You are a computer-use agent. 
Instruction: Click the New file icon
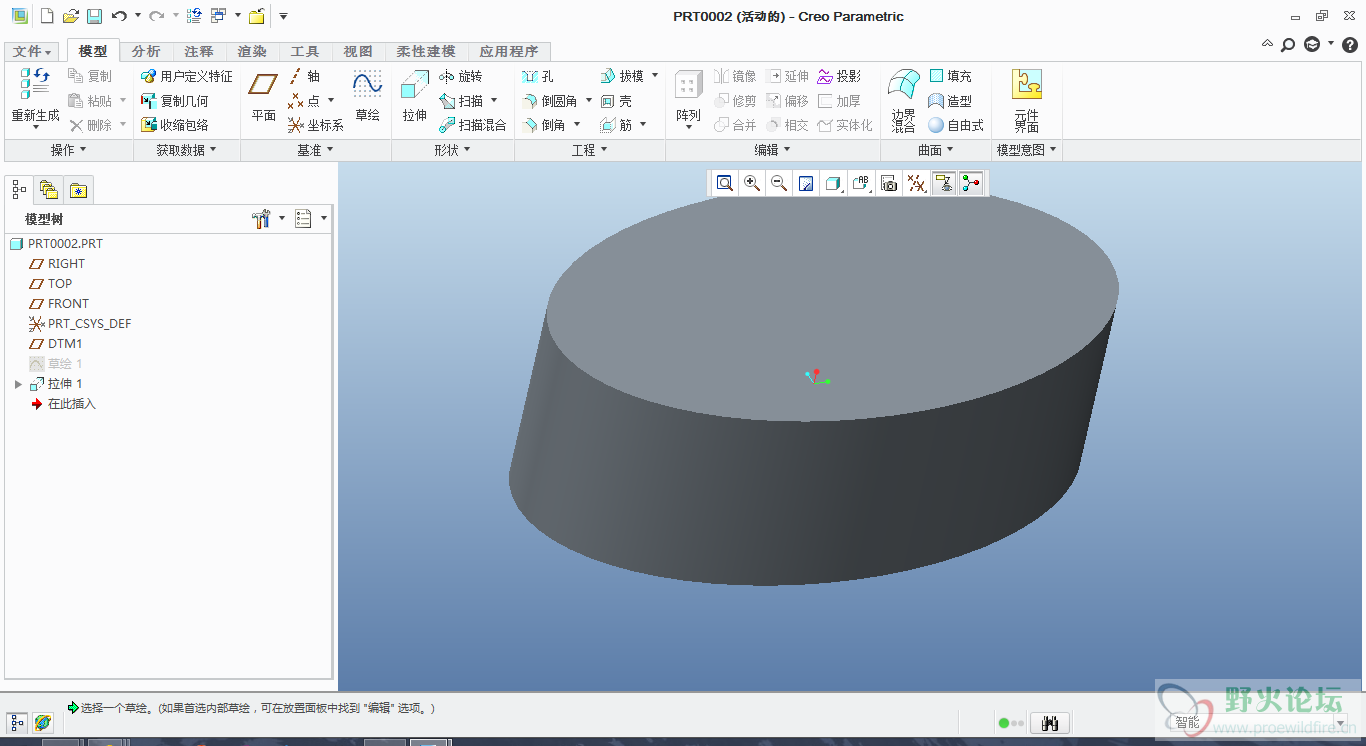(x=46, y=16)
